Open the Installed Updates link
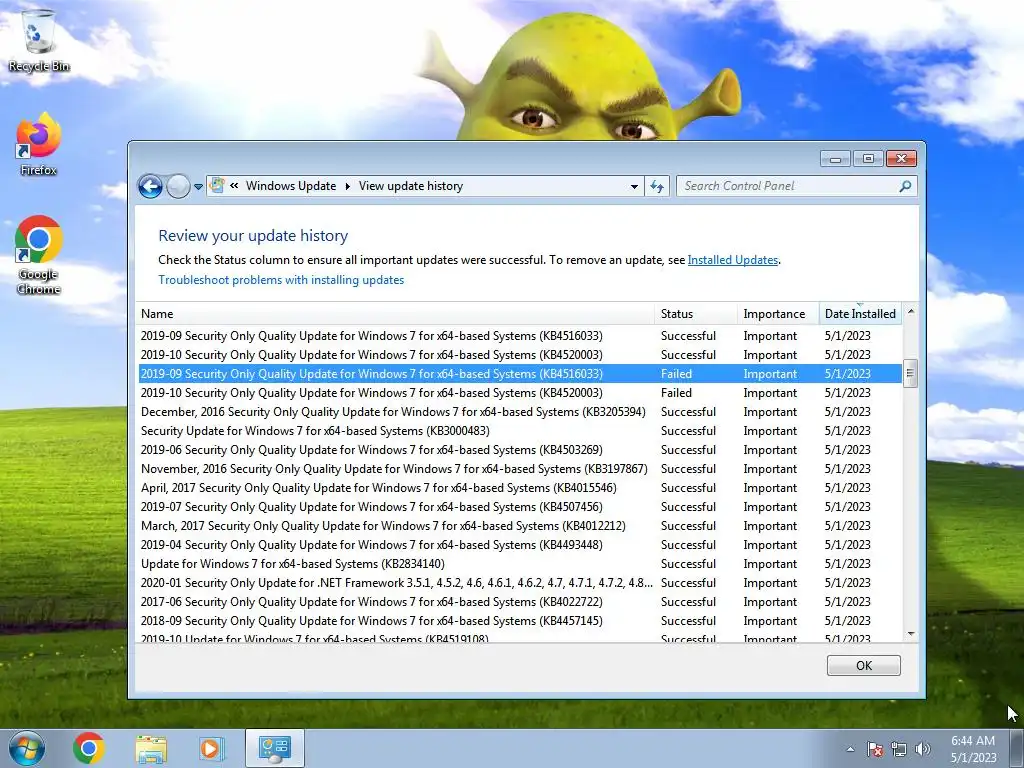The height and width of the screenshot is (768, 1024). point(733,260)
